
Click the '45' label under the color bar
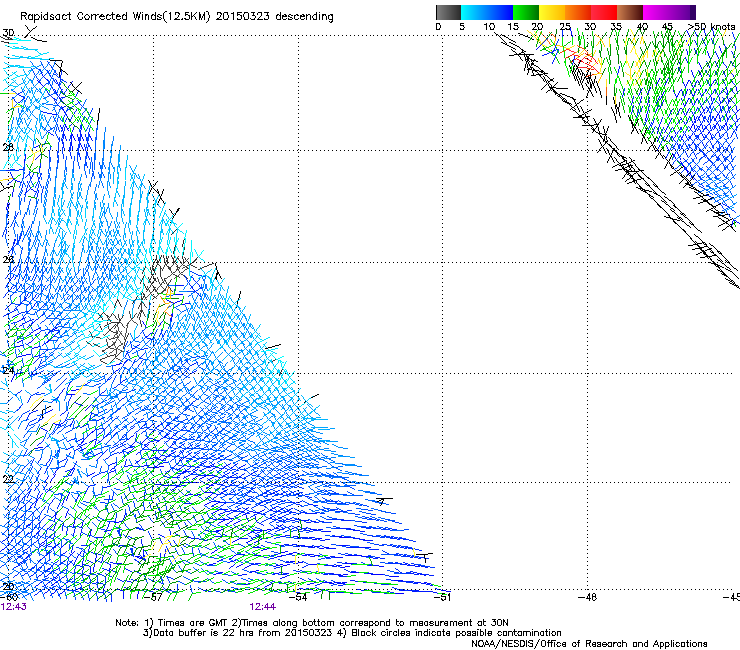(x=667, y=27)
